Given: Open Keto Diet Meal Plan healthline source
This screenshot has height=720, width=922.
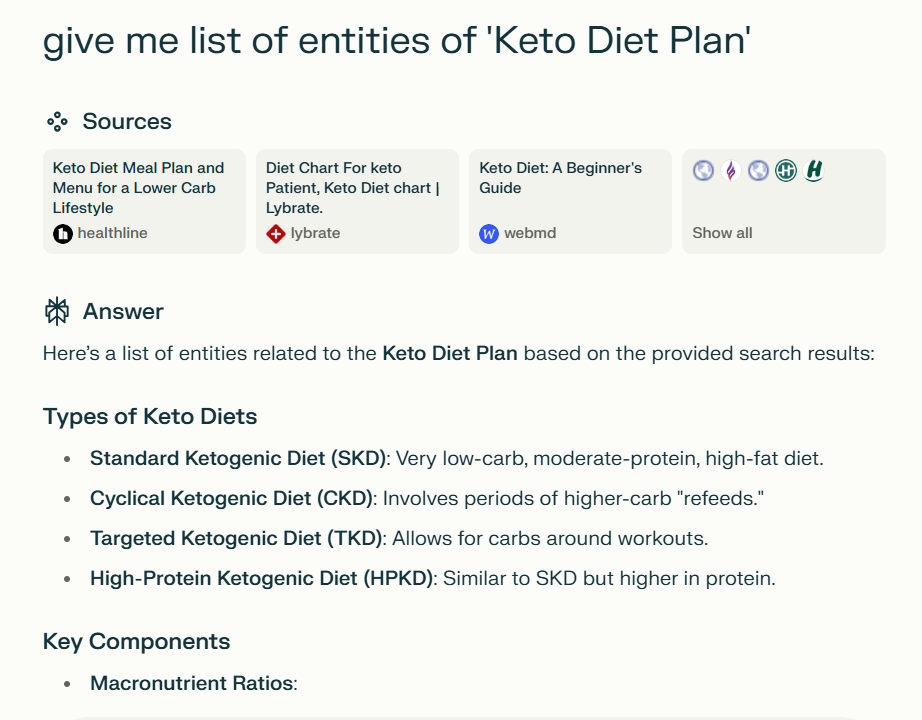Looking at the screenshot, I should (143, 188).
